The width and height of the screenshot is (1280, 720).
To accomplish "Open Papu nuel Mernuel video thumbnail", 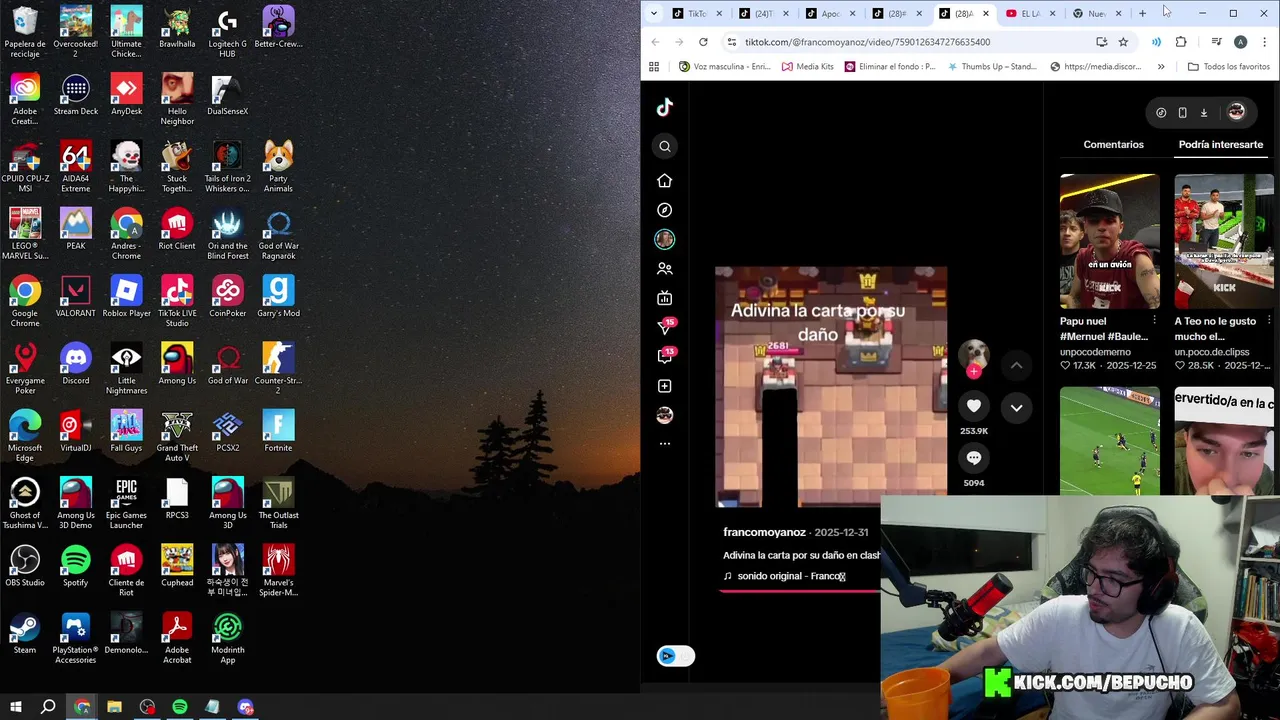I will click(1110, 241).
